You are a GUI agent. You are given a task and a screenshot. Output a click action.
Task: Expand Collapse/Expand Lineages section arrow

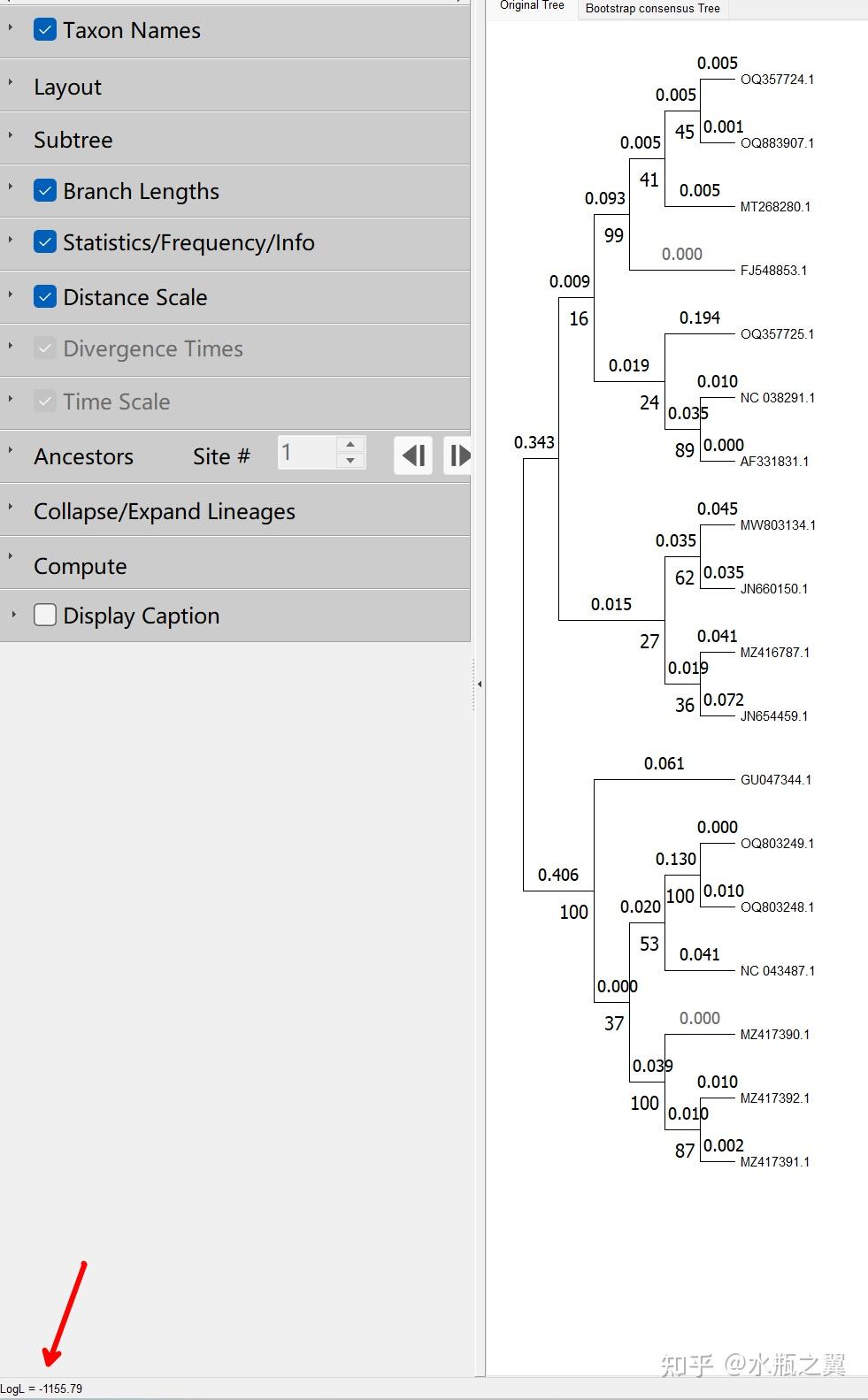[x=11, y=507]
